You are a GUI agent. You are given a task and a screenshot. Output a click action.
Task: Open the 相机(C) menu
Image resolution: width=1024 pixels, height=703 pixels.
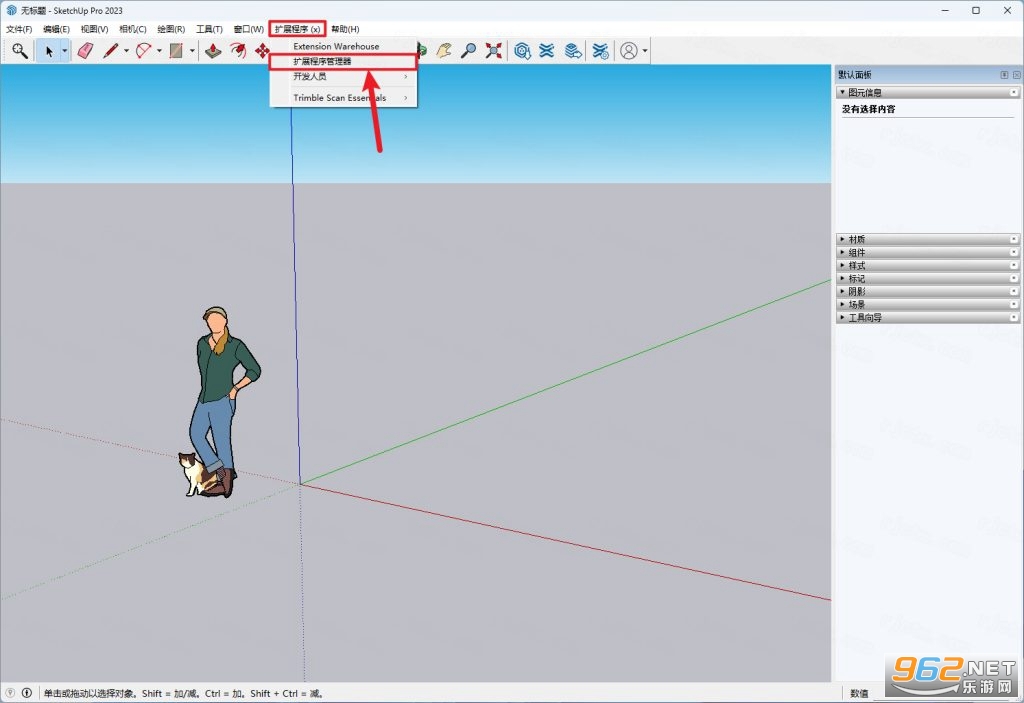coord(133,29)
